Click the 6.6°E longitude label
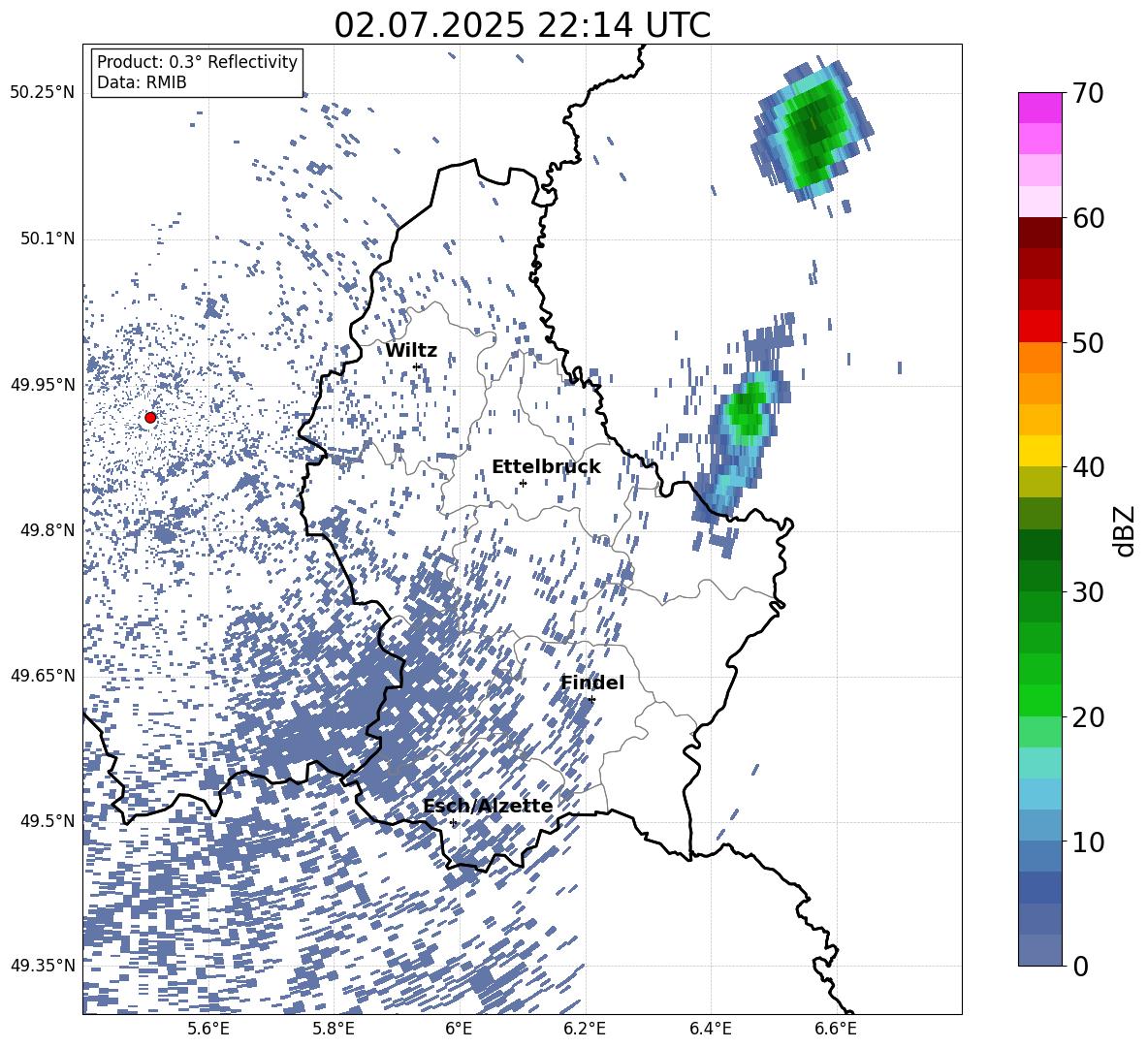The width and height of the screenshot is (1148, 1048). [836, 1029]
